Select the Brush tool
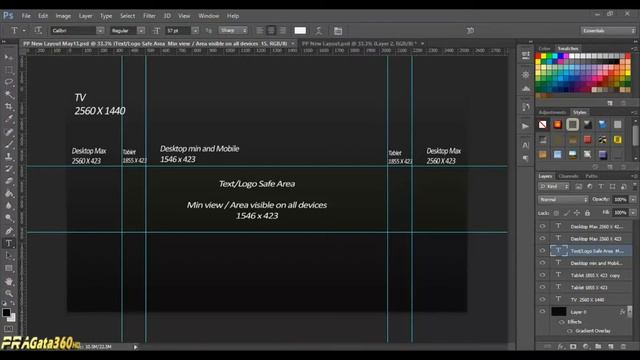 point(9,144)
